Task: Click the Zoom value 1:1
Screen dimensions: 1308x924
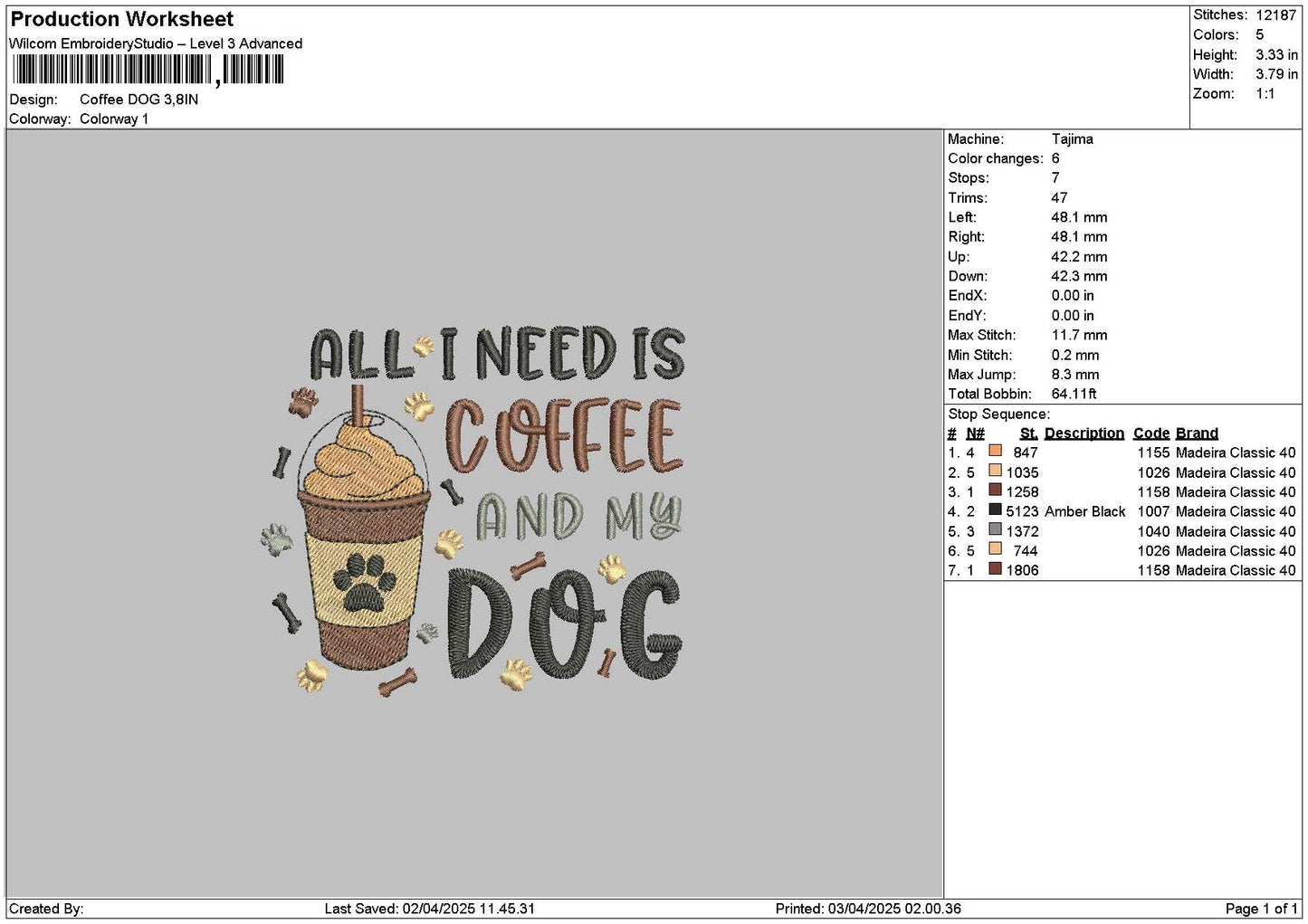Action: point(1265,94)
